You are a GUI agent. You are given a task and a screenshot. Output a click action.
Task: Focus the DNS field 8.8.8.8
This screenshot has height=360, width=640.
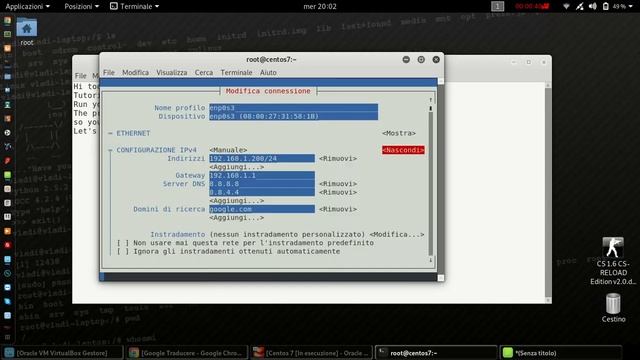click(x=262, y=184)
